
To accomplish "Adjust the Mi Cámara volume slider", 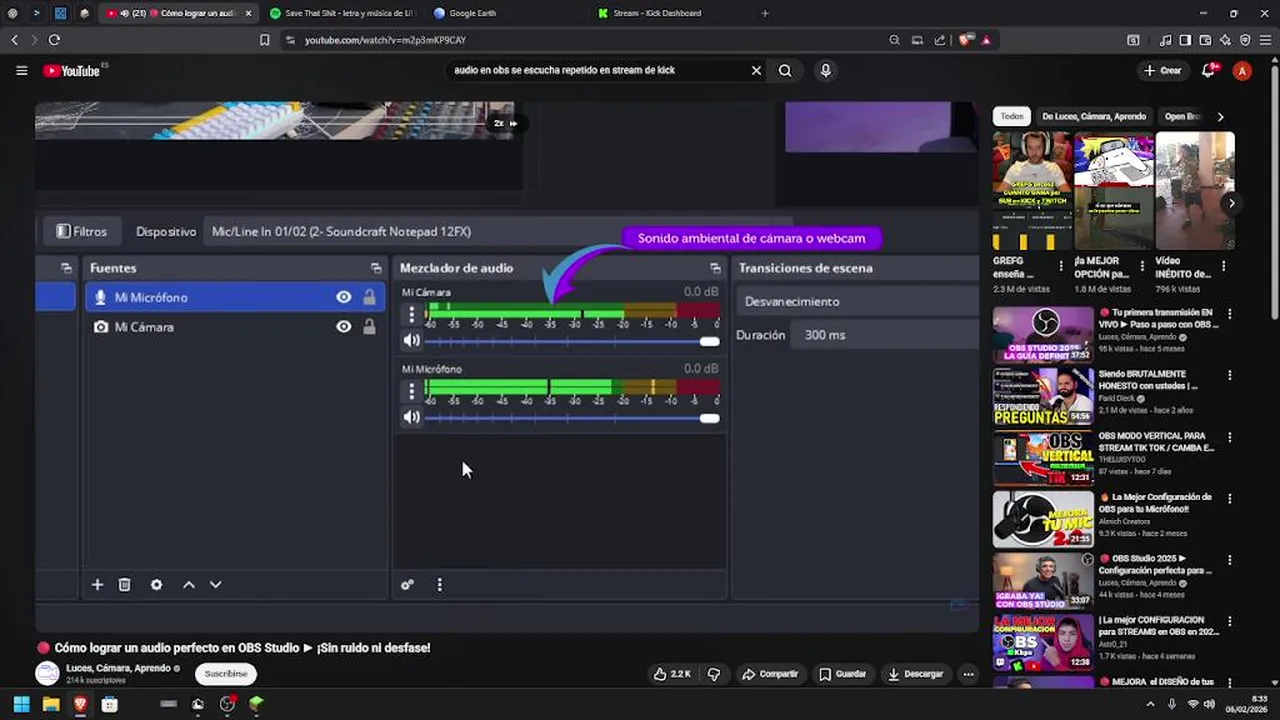I will [572, 341].
